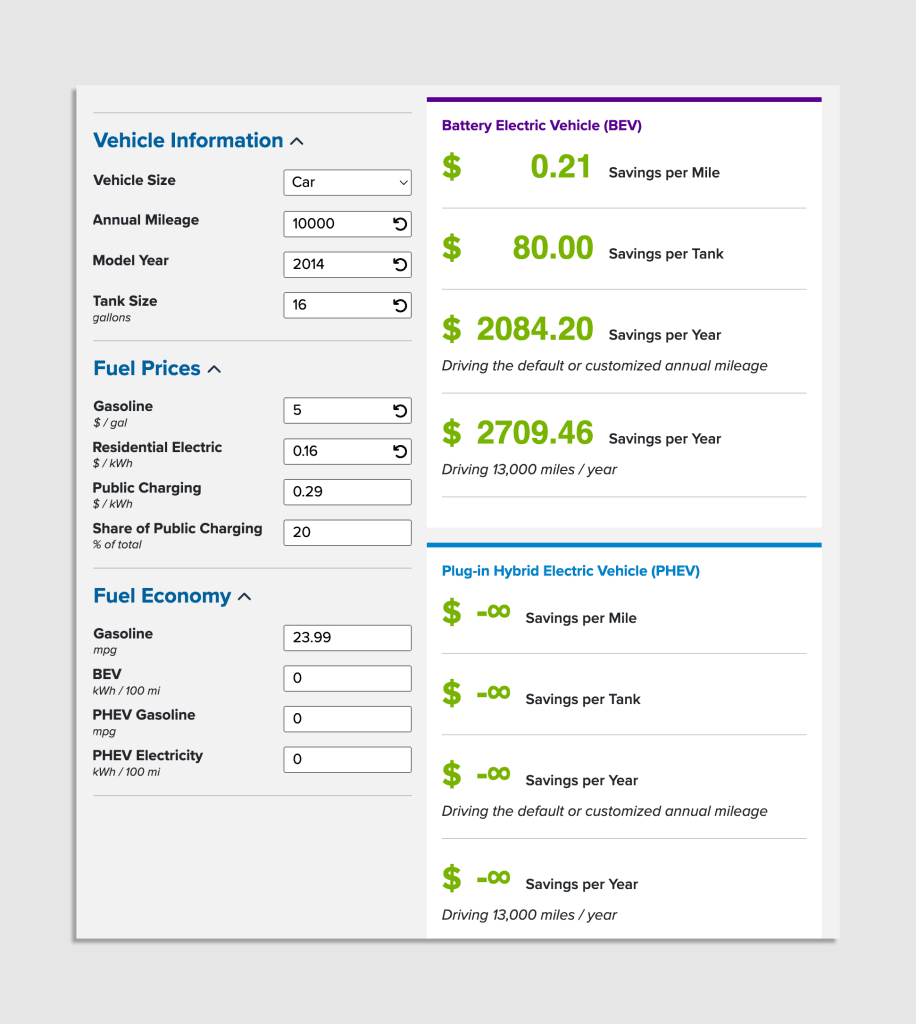The width and height of the screenshot is (916, 1024).
Task: Click the dollar icon beside PHEV Savings per Tank
Action: 451,694
